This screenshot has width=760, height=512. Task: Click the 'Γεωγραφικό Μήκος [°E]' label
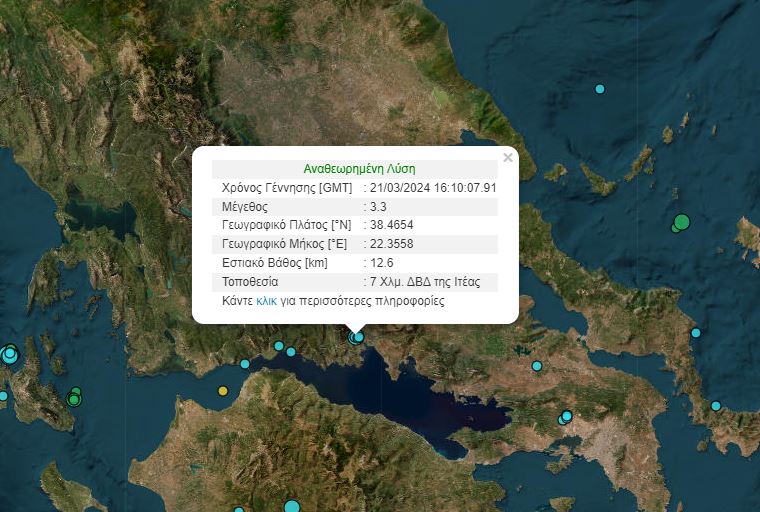pos(285,244)
